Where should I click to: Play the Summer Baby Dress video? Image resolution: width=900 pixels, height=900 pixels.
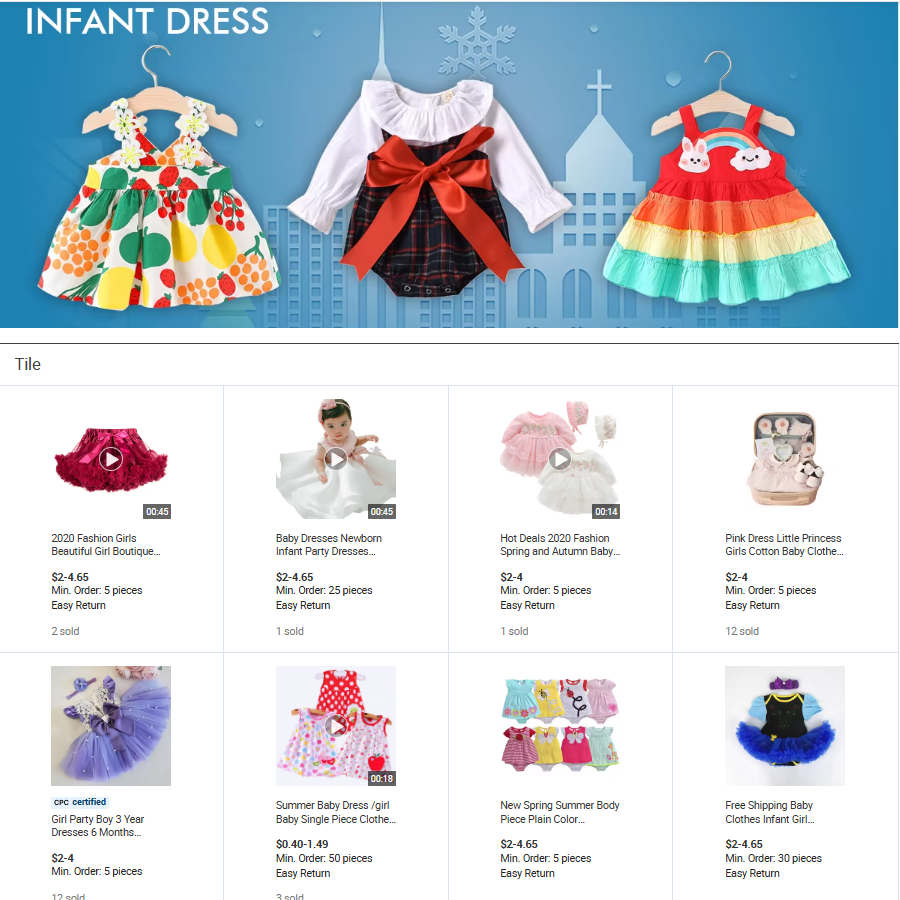(x=336, y=726)
